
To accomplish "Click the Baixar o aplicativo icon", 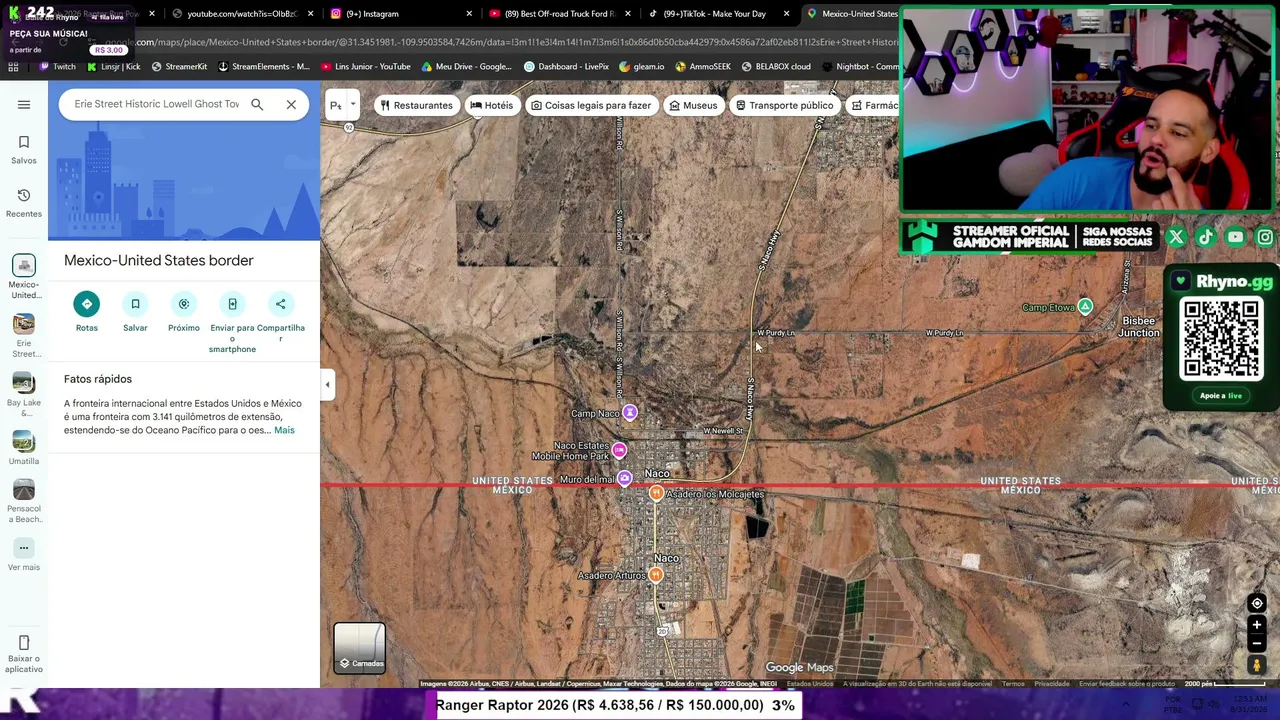I will (24, 643).
